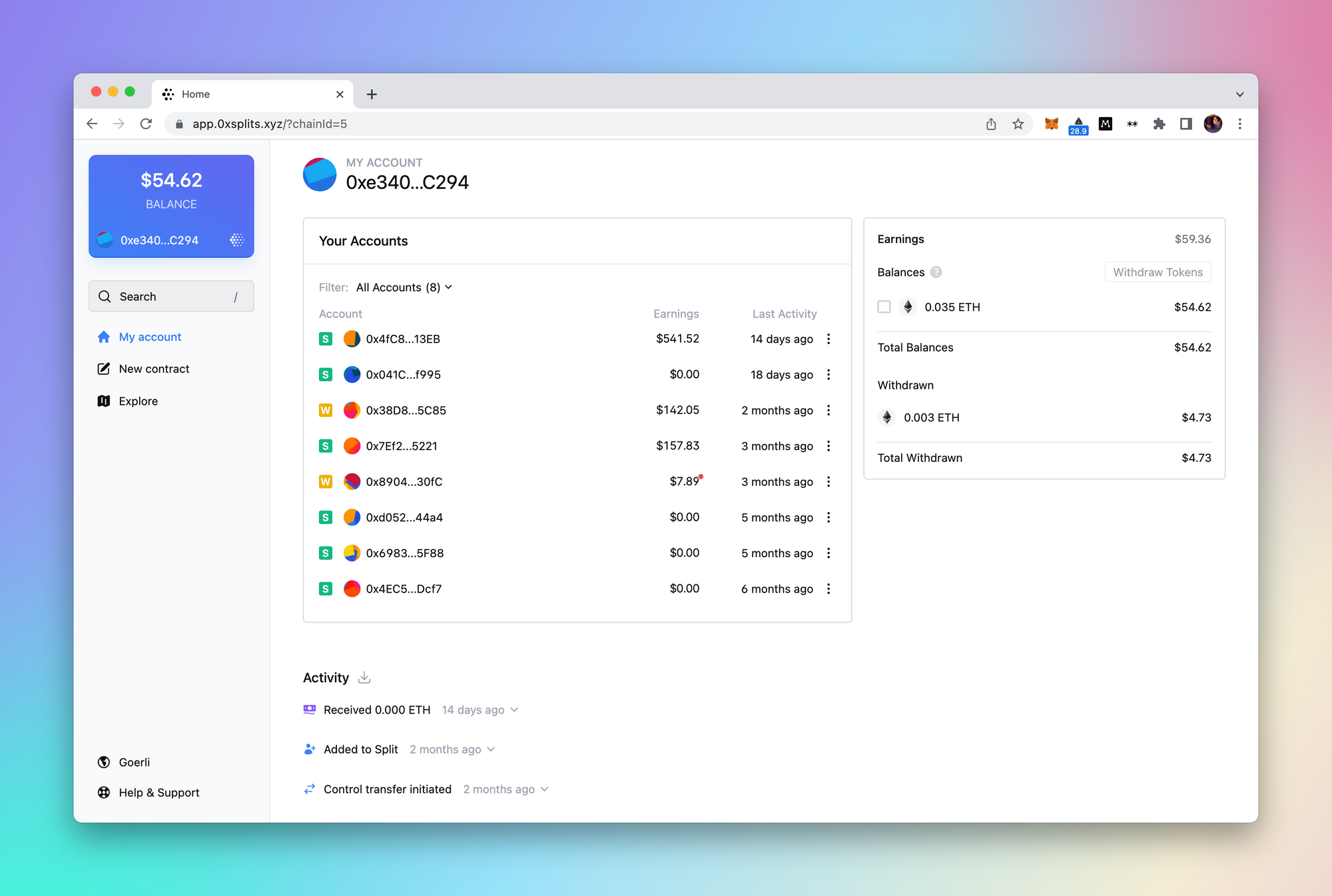Download activity with the export icon

pyautogui.click(x=364, y=678)
